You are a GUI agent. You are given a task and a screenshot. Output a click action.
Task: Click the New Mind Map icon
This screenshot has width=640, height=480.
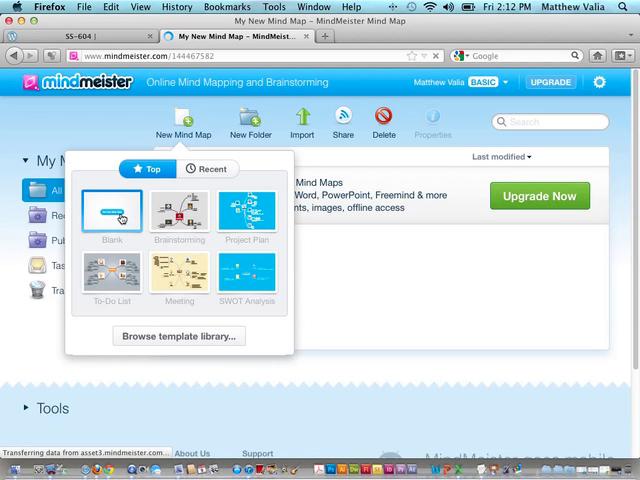click(184, 117)
